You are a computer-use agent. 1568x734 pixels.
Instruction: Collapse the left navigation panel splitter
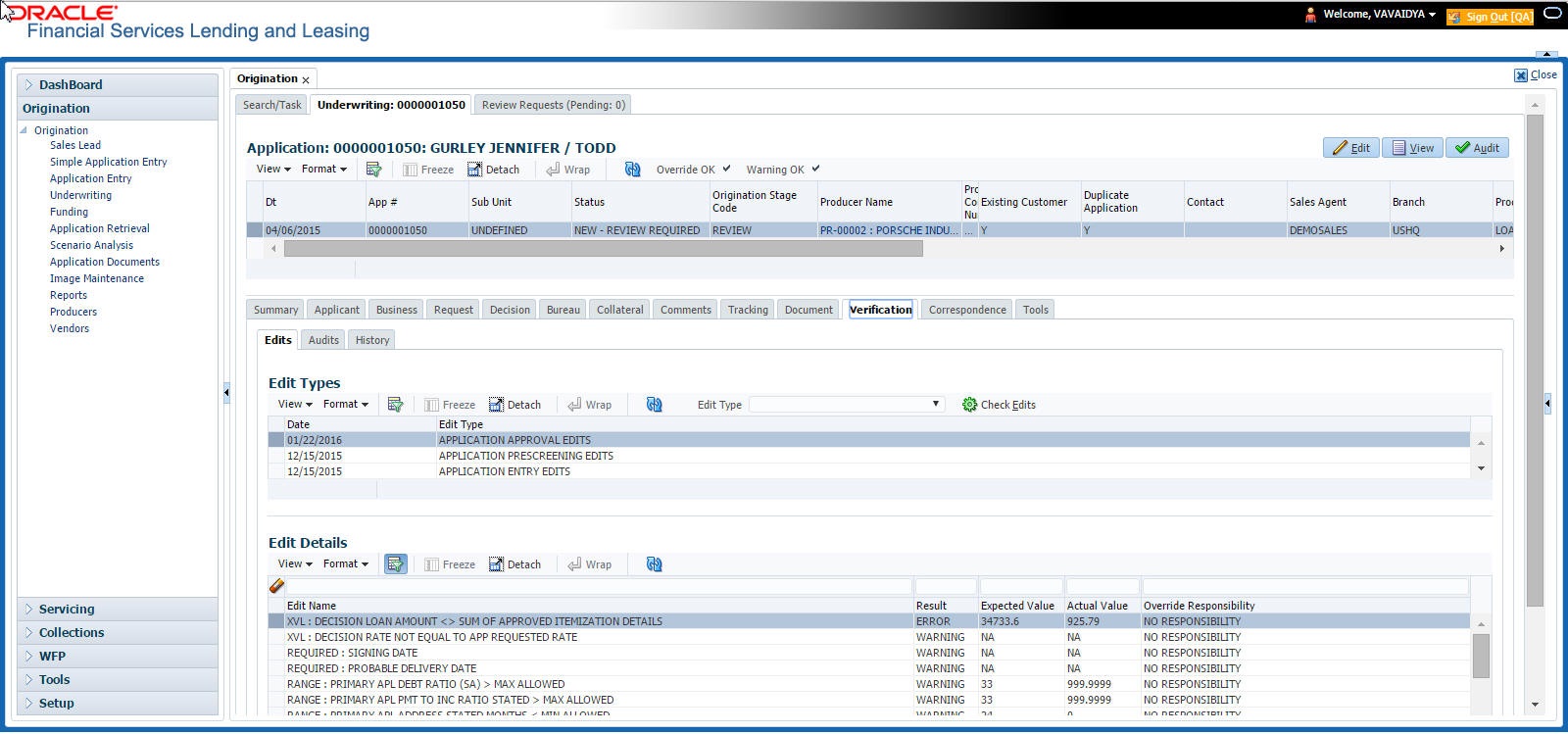(226, 392)
